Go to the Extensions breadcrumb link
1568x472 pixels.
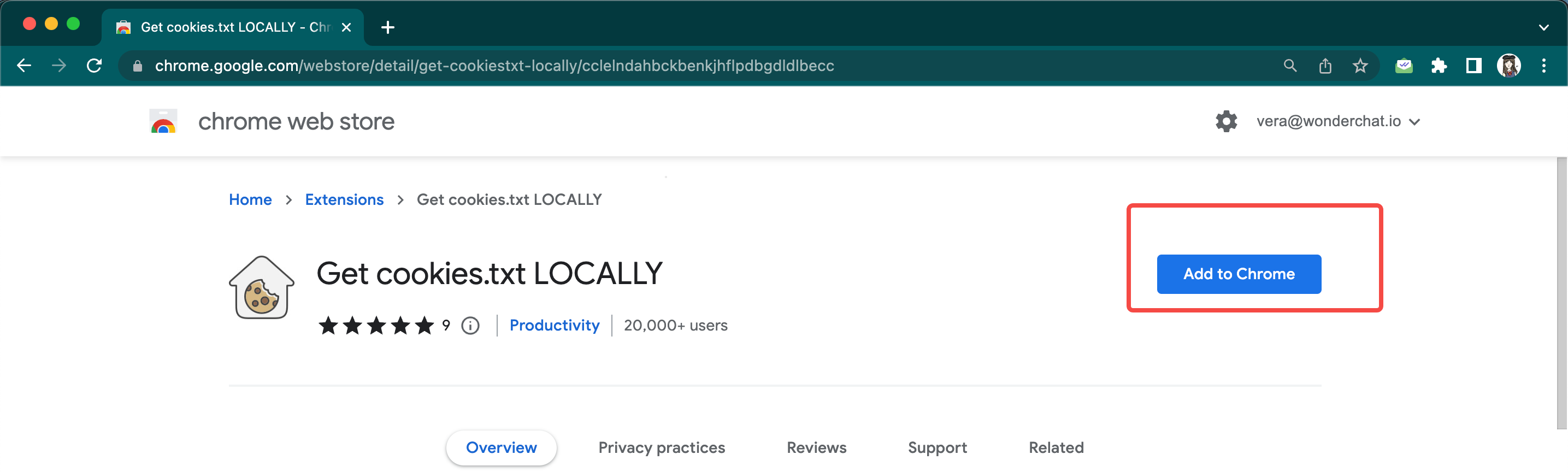pos(344,200)
